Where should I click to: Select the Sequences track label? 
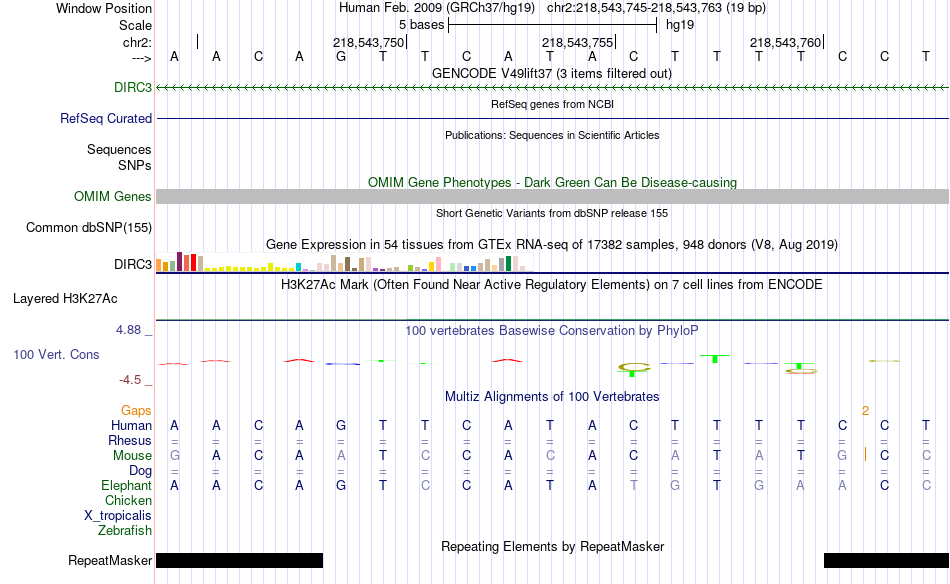coord(119,149)
